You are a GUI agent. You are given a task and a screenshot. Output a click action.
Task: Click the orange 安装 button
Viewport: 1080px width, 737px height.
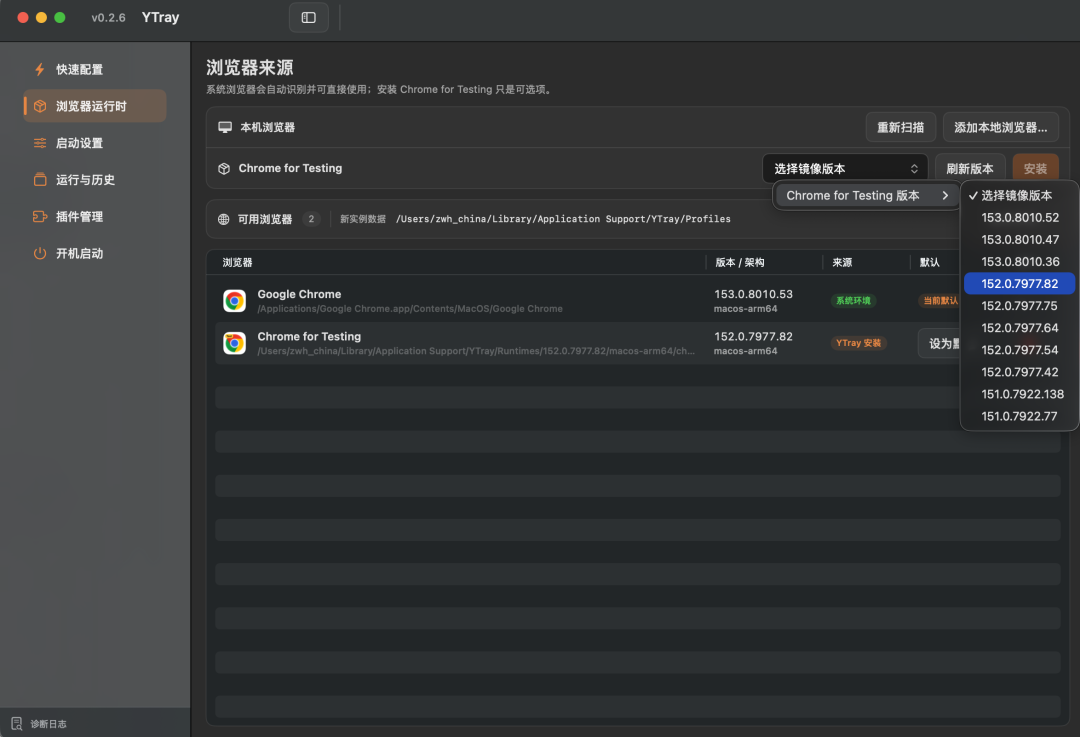coord(1035,169)
